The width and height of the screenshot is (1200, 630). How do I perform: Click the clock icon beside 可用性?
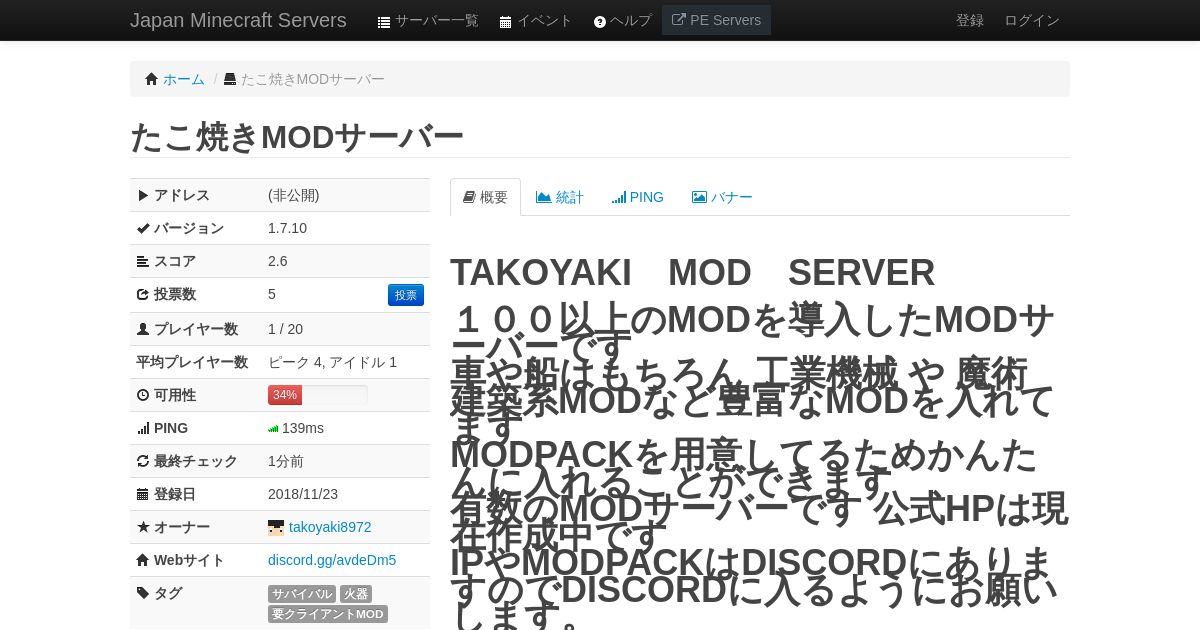coord(143,395)
